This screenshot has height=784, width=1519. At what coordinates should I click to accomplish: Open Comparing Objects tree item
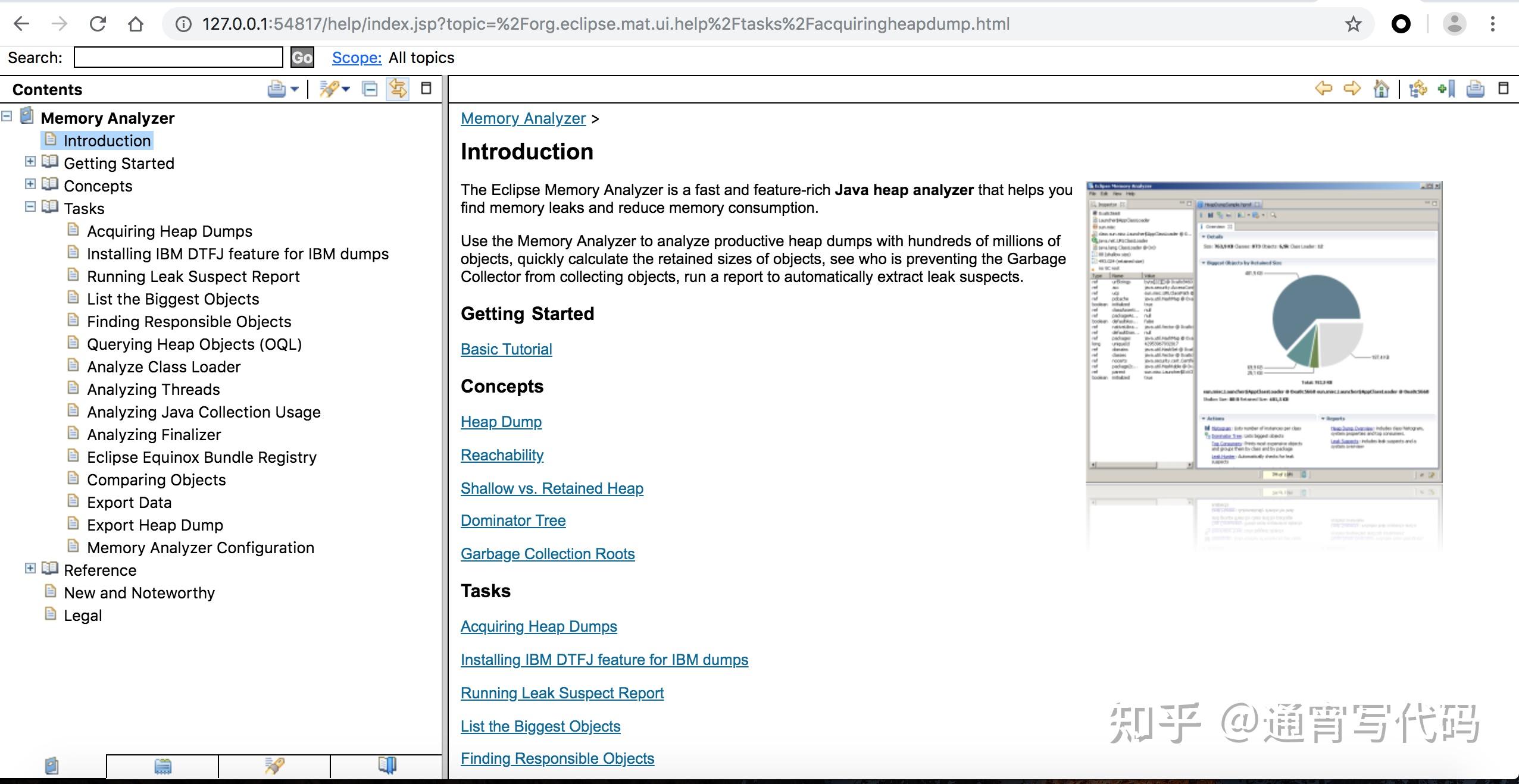point(157,480)
